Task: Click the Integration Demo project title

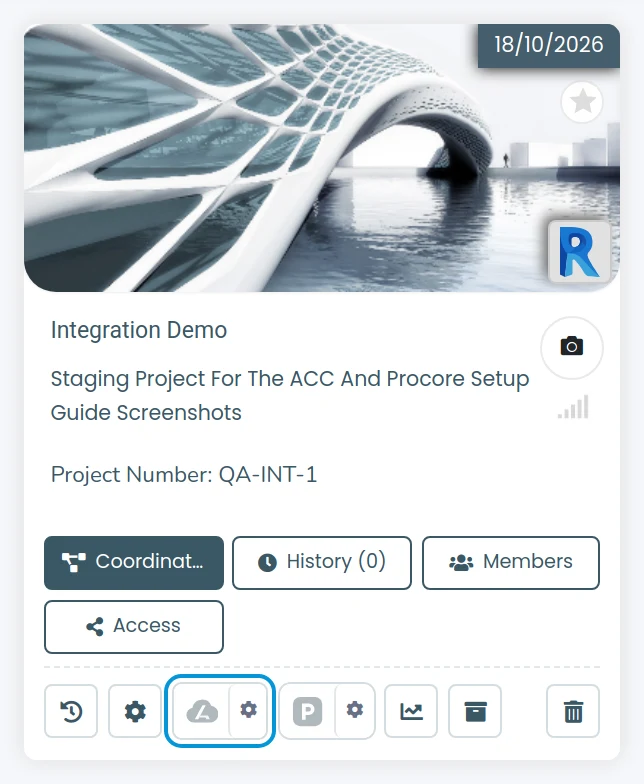Action: tap(139, 330)
